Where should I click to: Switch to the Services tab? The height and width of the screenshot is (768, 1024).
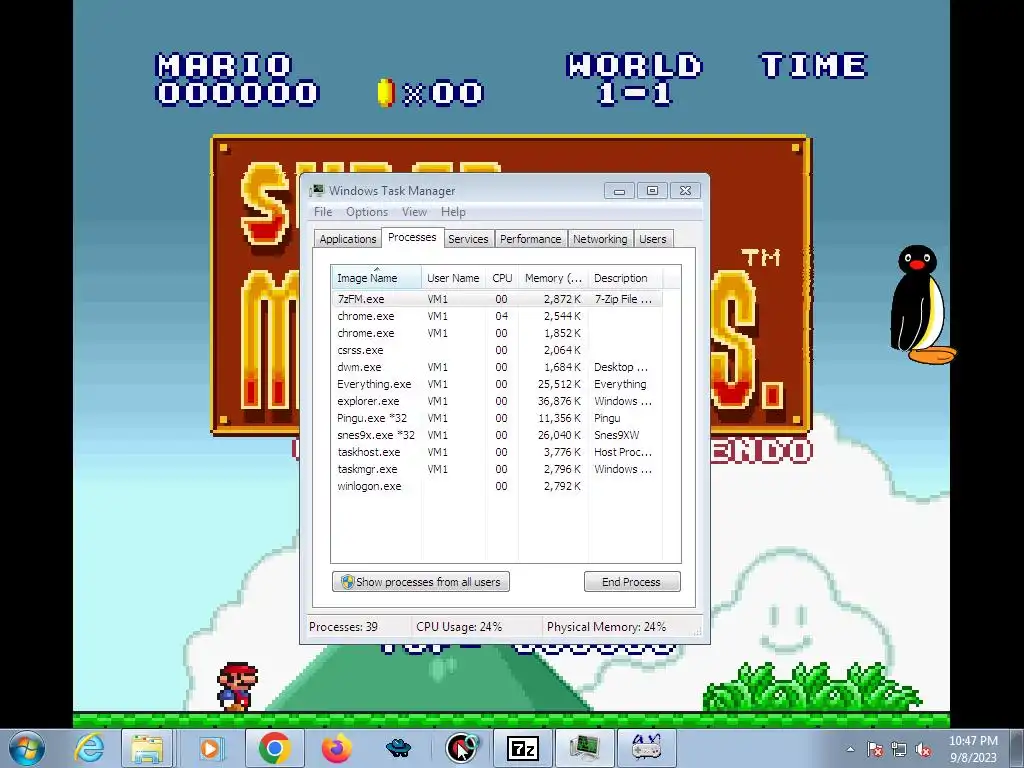coord(468,239)
